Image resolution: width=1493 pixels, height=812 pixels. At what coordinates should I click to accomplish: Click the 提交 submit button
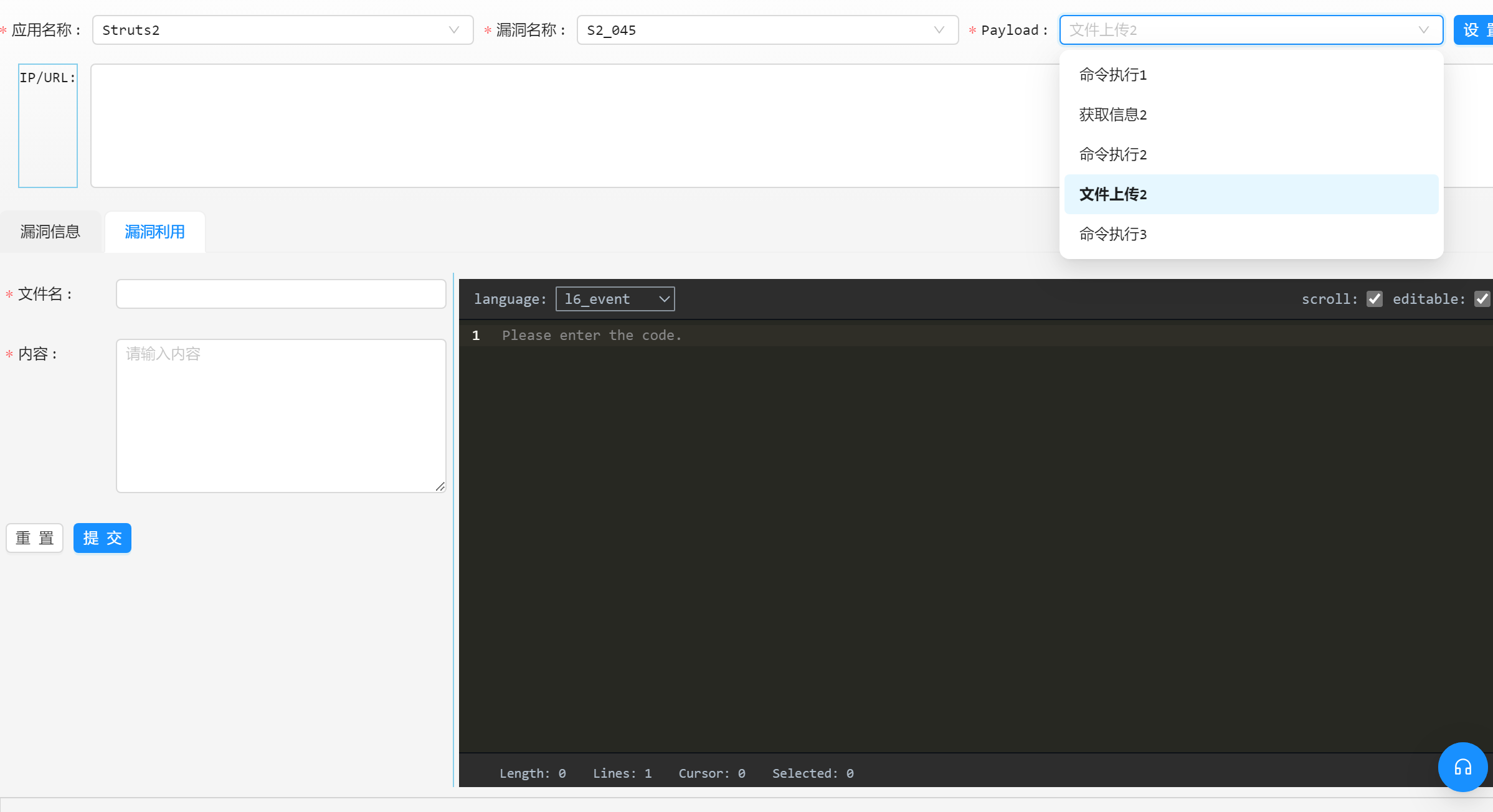pos(102,538)
